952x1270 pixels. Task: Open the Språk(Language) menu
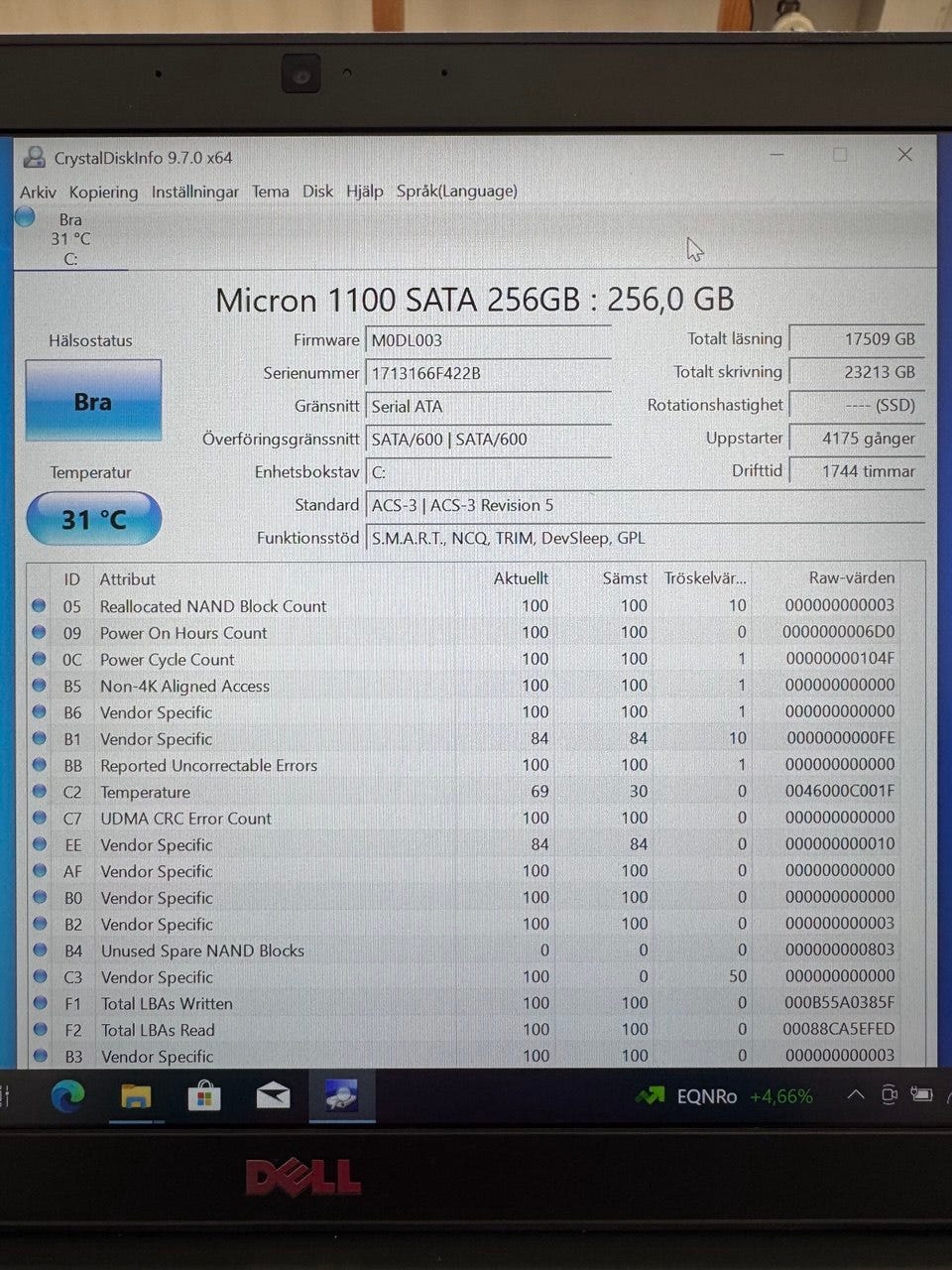click(456, 191)
